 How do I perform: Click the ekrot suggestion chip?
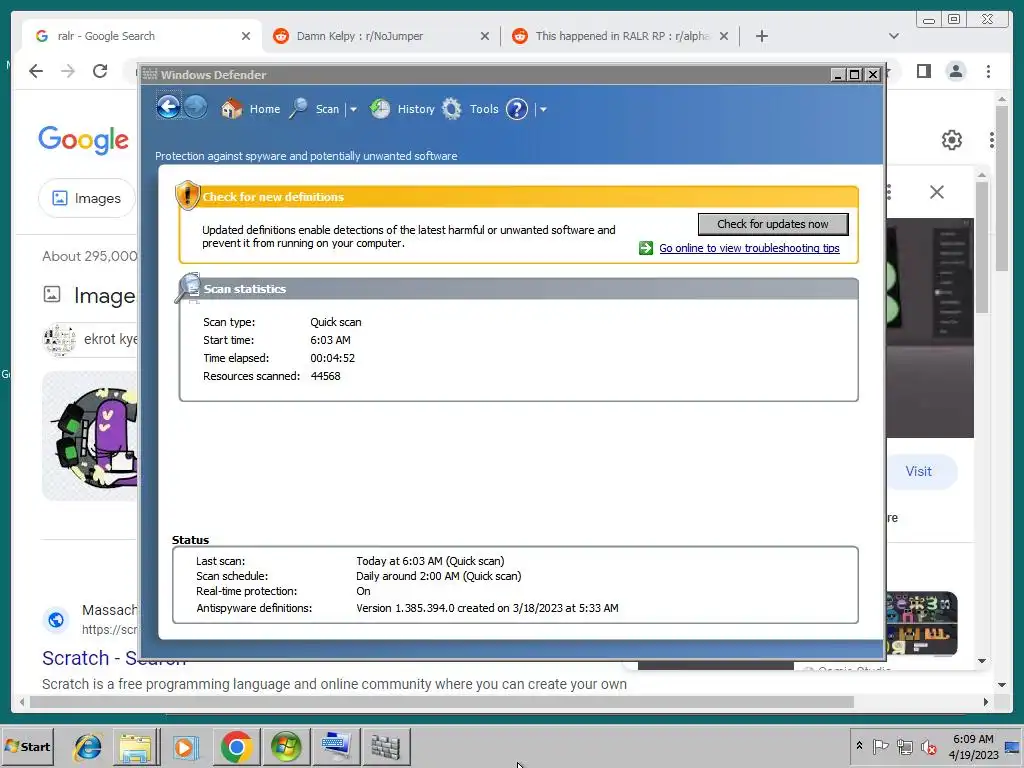[x=91, y=339]
